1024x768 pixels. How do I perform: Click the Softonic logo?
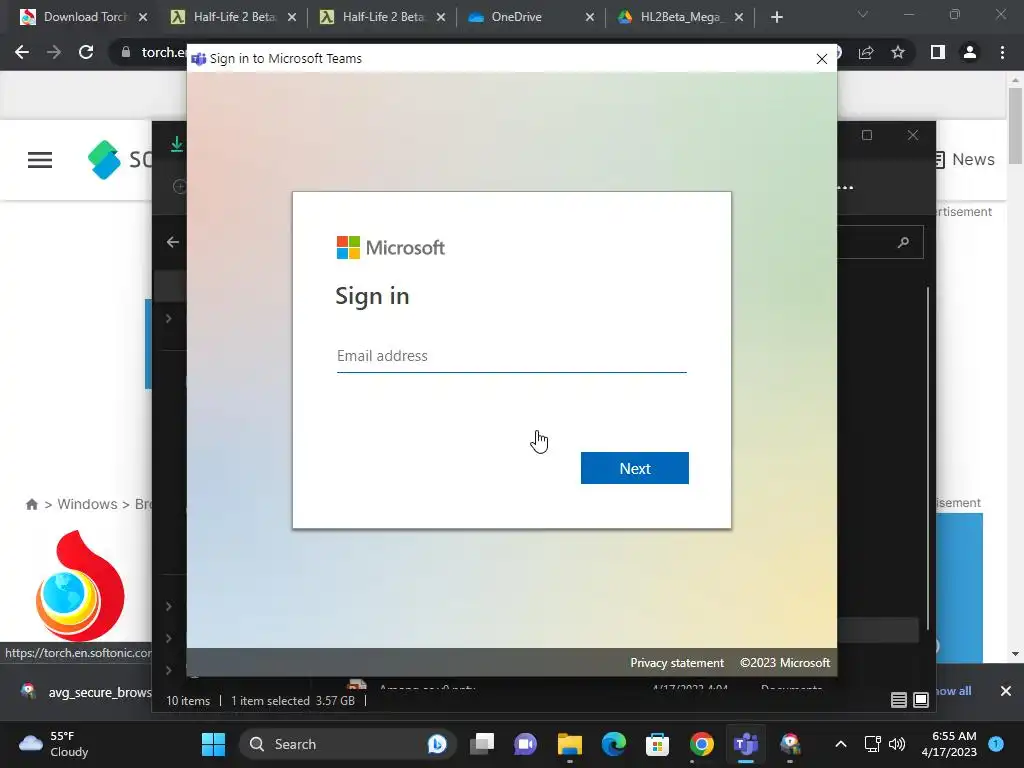(x=120, y=159)
